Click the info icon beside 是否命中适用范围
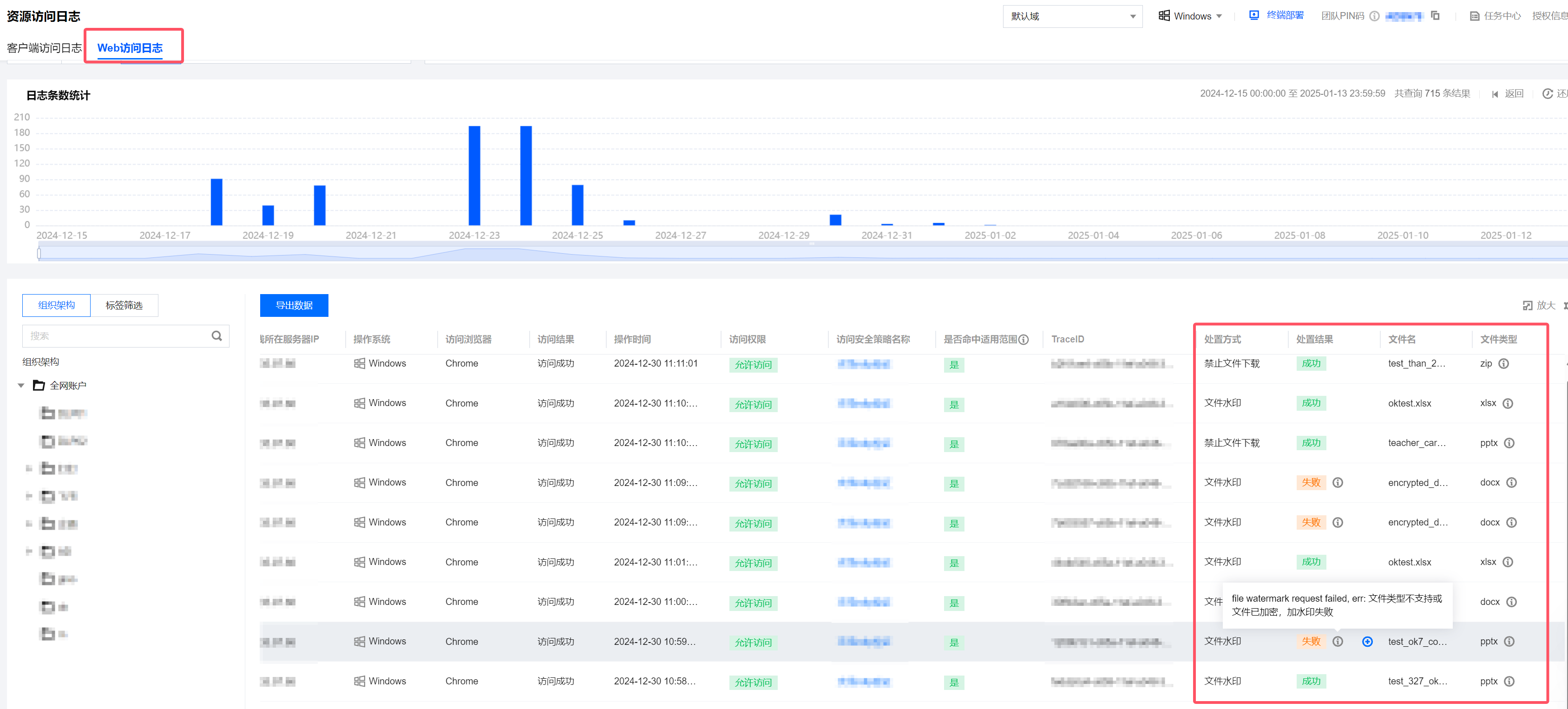 (x=1024, y=339)
